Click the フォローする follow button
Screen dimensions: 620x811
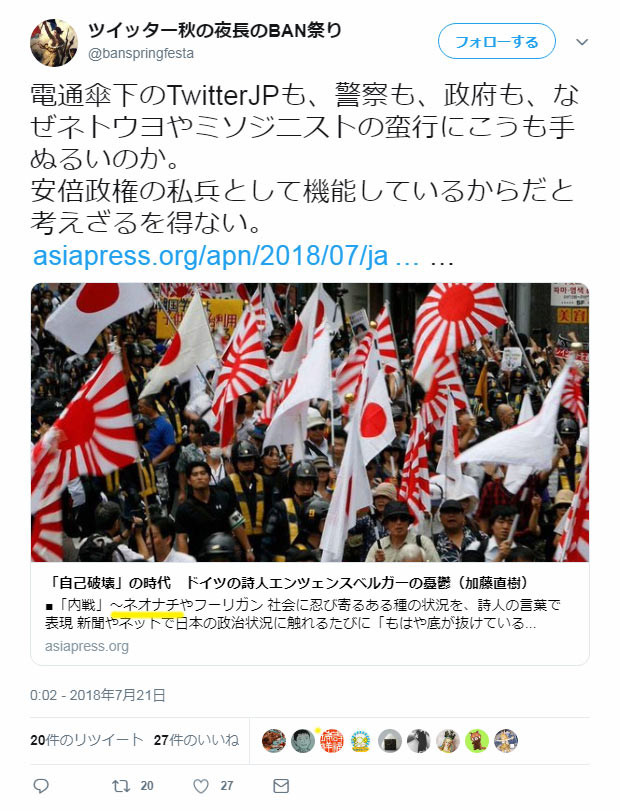tap(496, 41)
